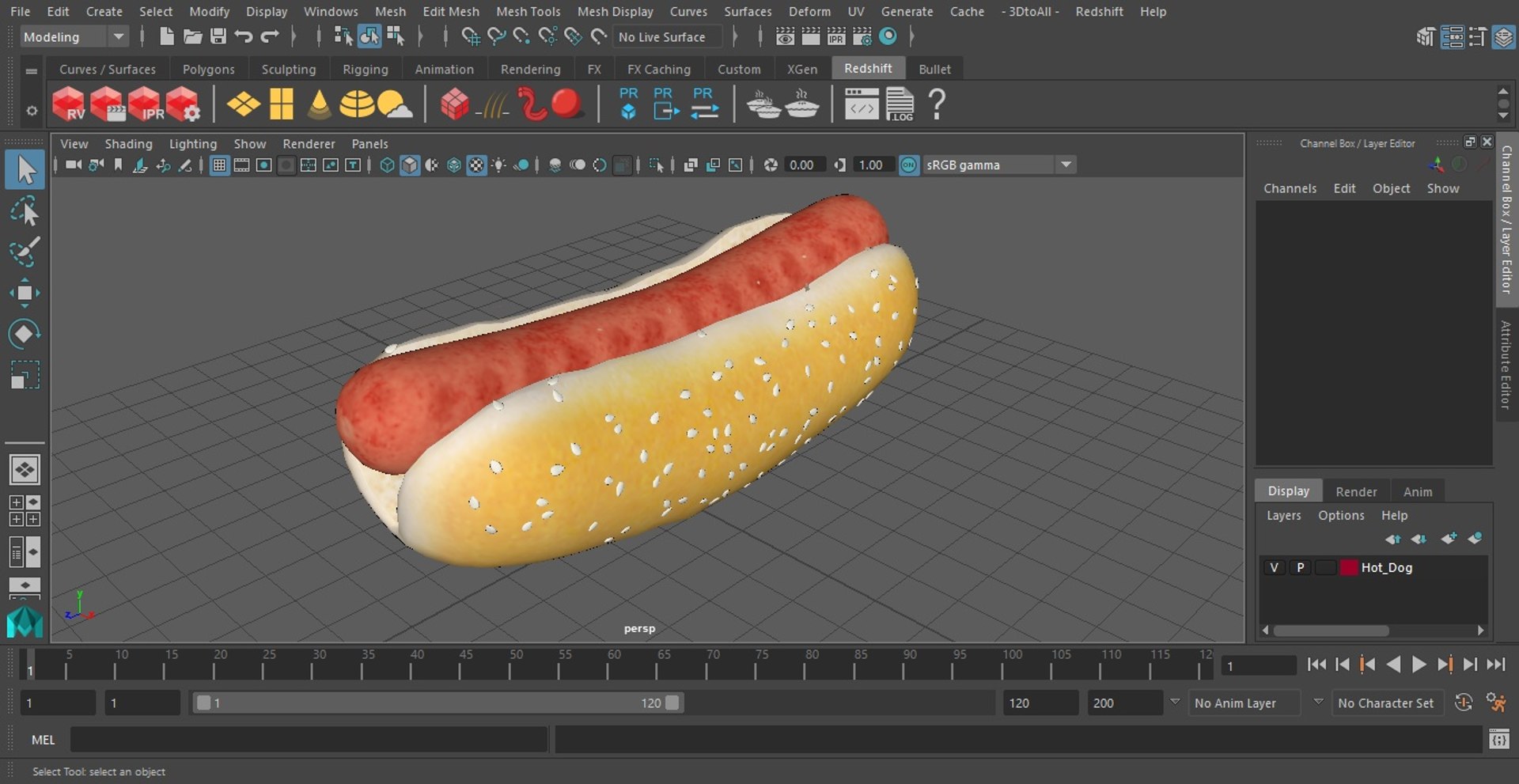Select the Scale tool in toolbox
1519x784 pixels.
(x=25, y=375)
